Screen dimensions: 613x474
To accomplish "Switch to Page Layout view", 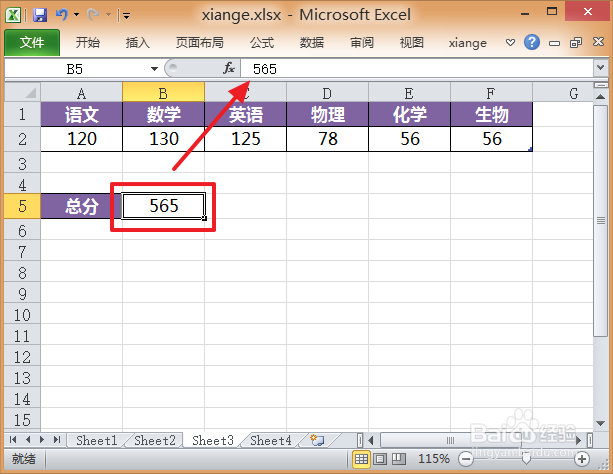I will pos(380,459).
